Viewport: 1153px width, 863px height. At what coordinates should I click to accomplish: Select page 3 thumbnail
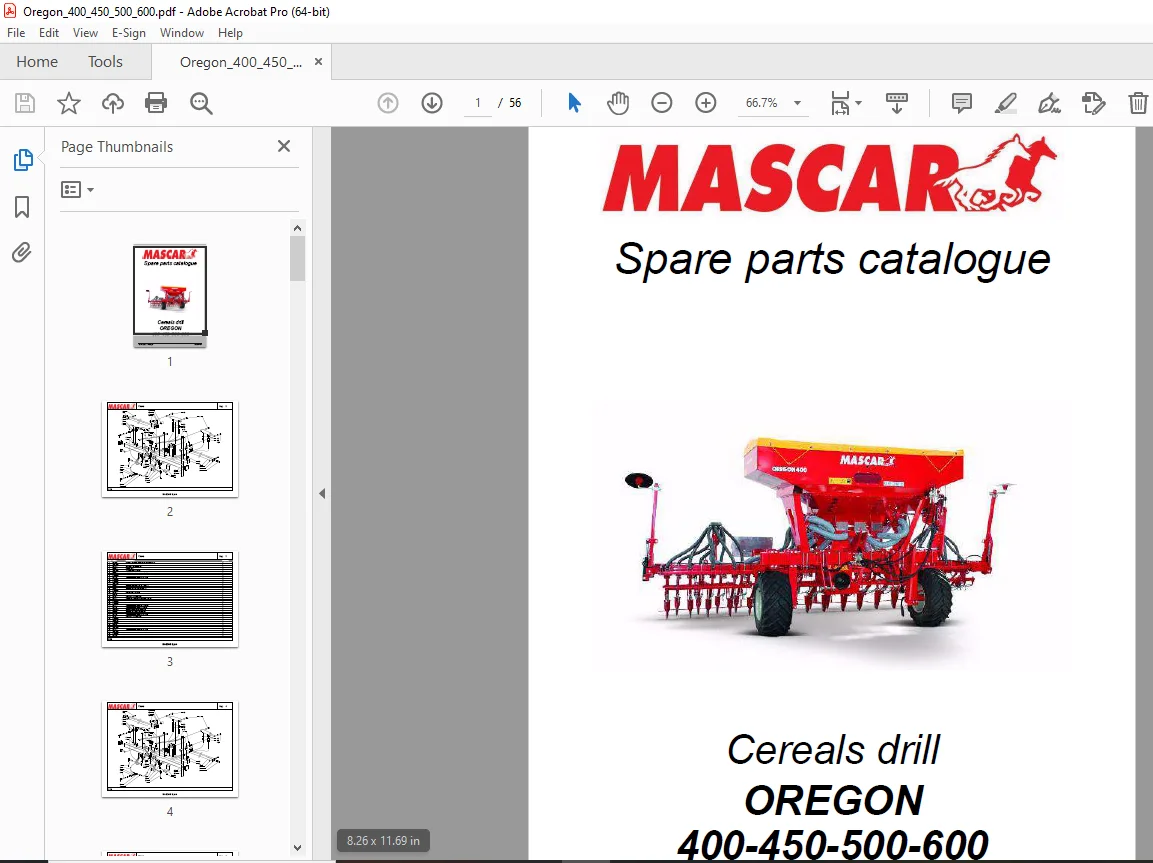(170, 599)
